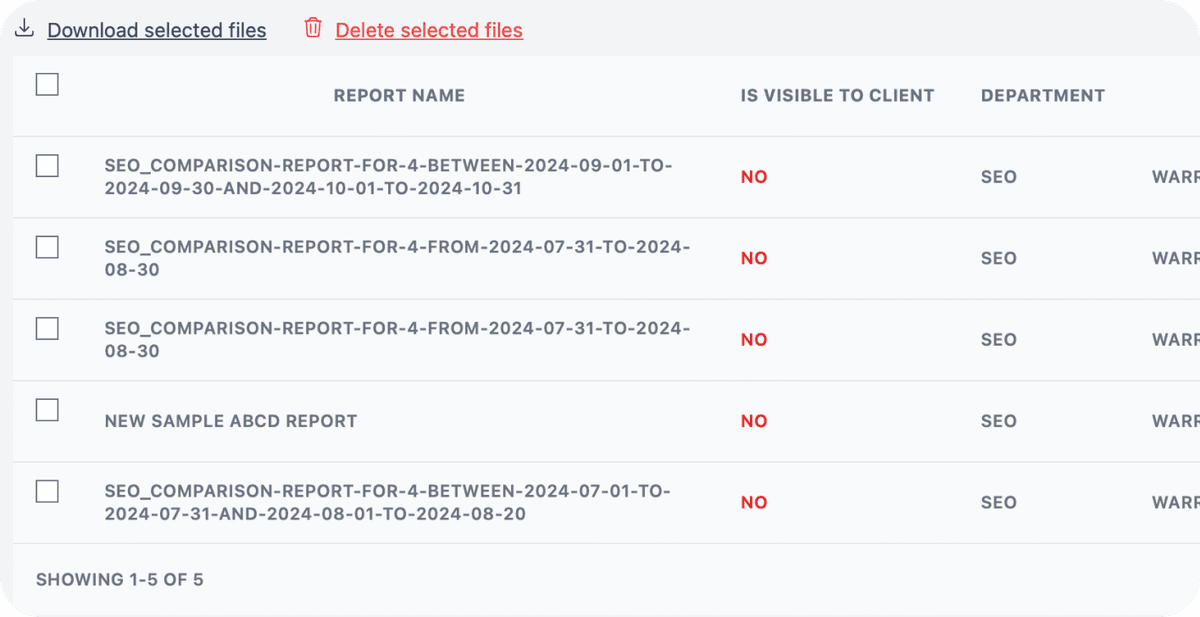Open the report between 2024-09-01 and 2024-10-31
This screenshot has height=617, width=1200.
tap(388, 177)
